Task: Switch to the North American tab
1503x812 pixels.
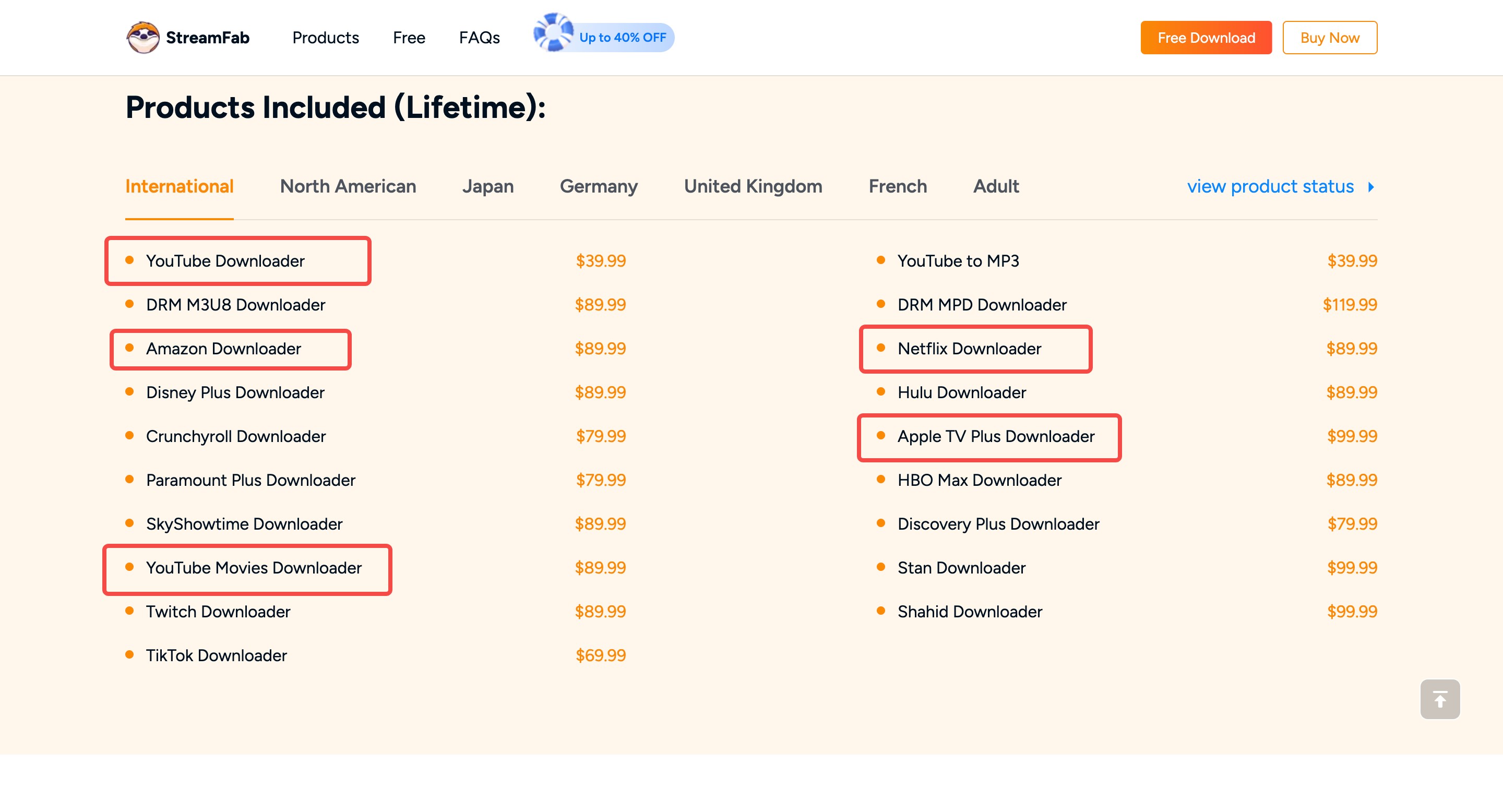Action: pyautogui.click(x=348, y=187)
